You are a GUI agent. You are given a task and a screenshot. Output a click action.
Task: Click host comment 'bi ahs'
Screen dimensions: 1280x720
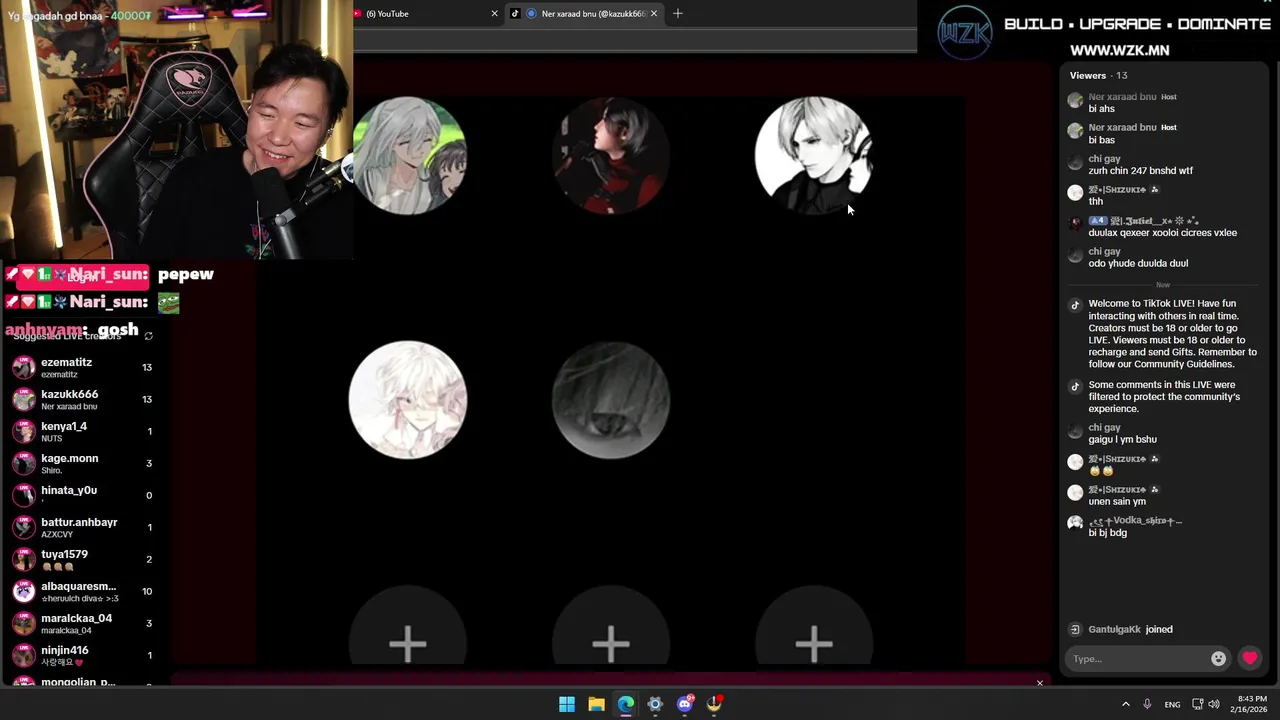click(1101, 109)
